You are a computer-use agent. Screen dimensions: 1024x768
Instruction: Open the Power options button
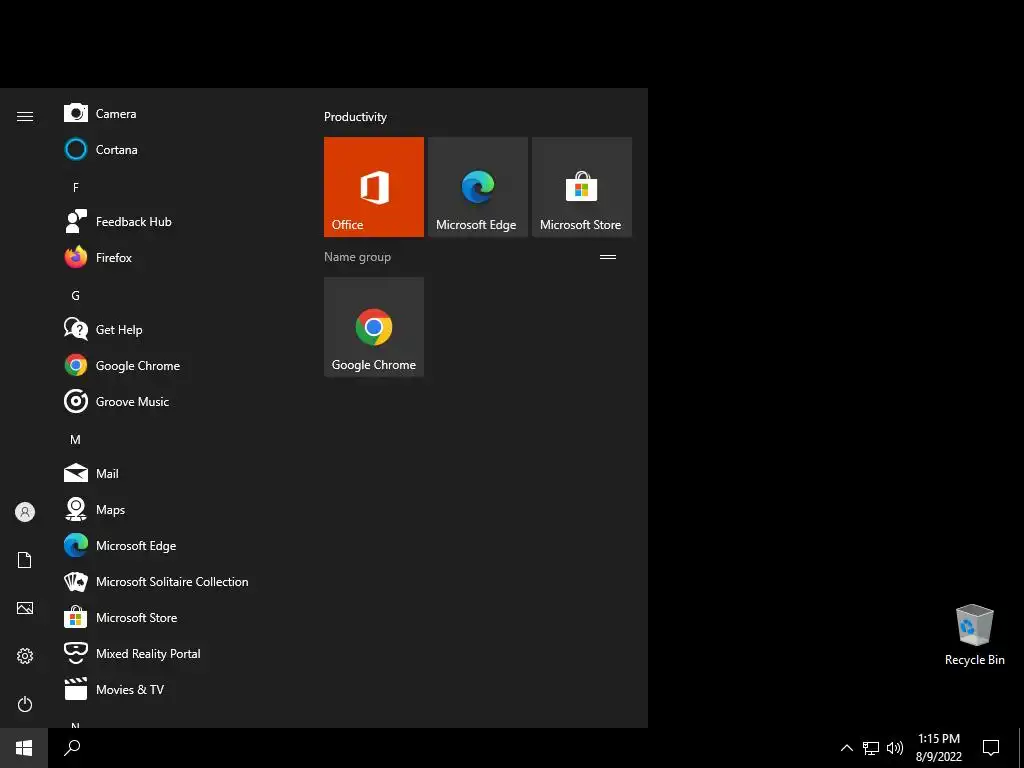point(25,704)
